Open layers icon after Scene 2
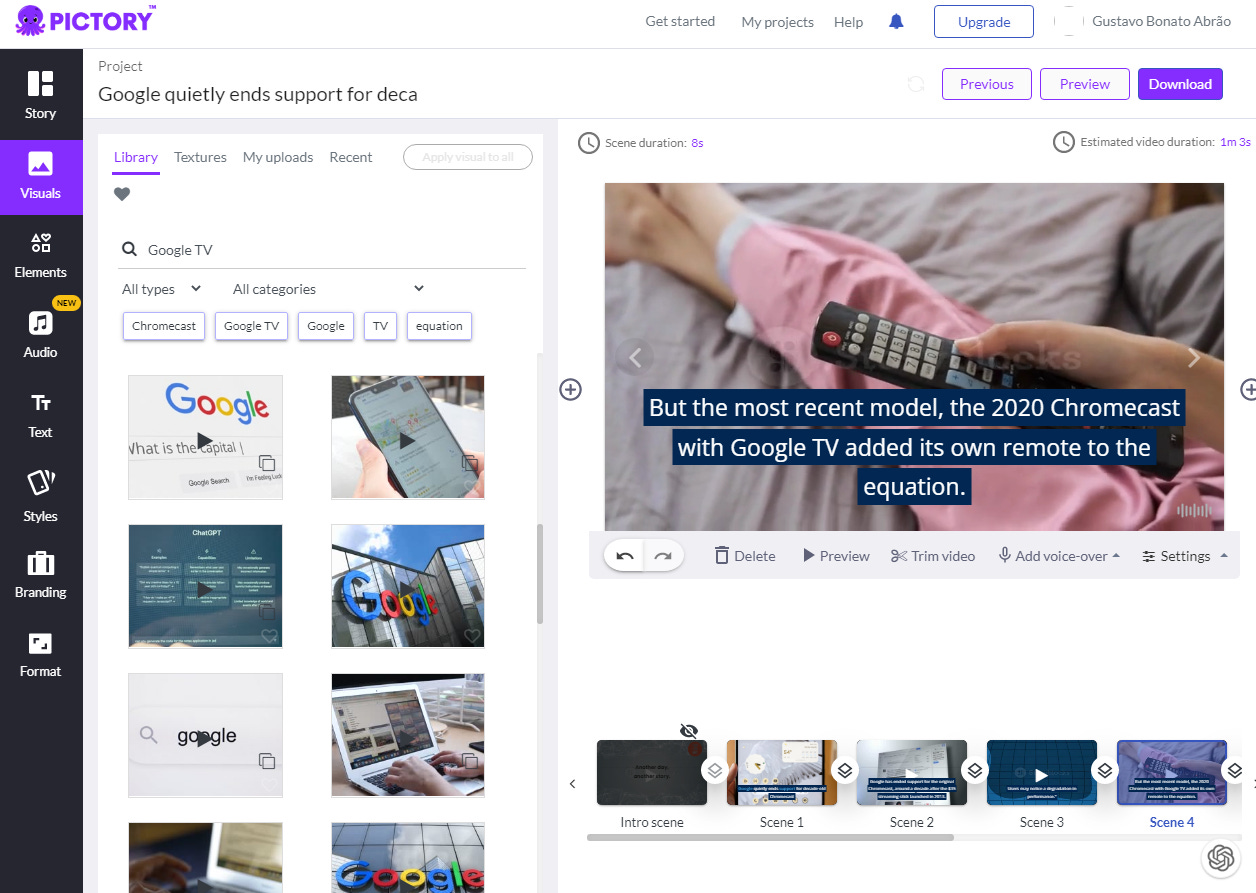The width and height of the screenshot is (1256, 893). click(x=975, y=770)
